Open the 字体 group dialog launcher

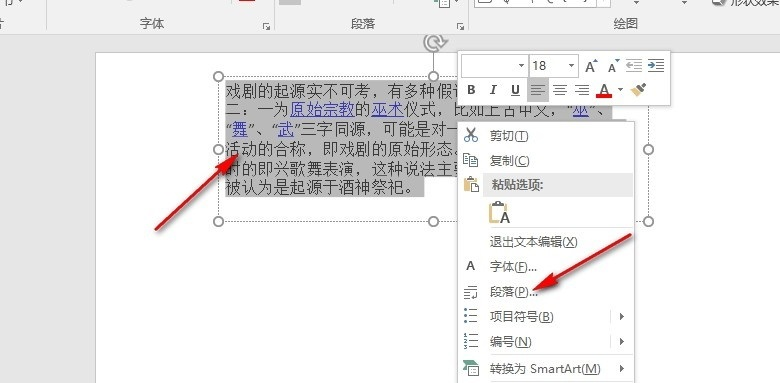pos(267,26)
